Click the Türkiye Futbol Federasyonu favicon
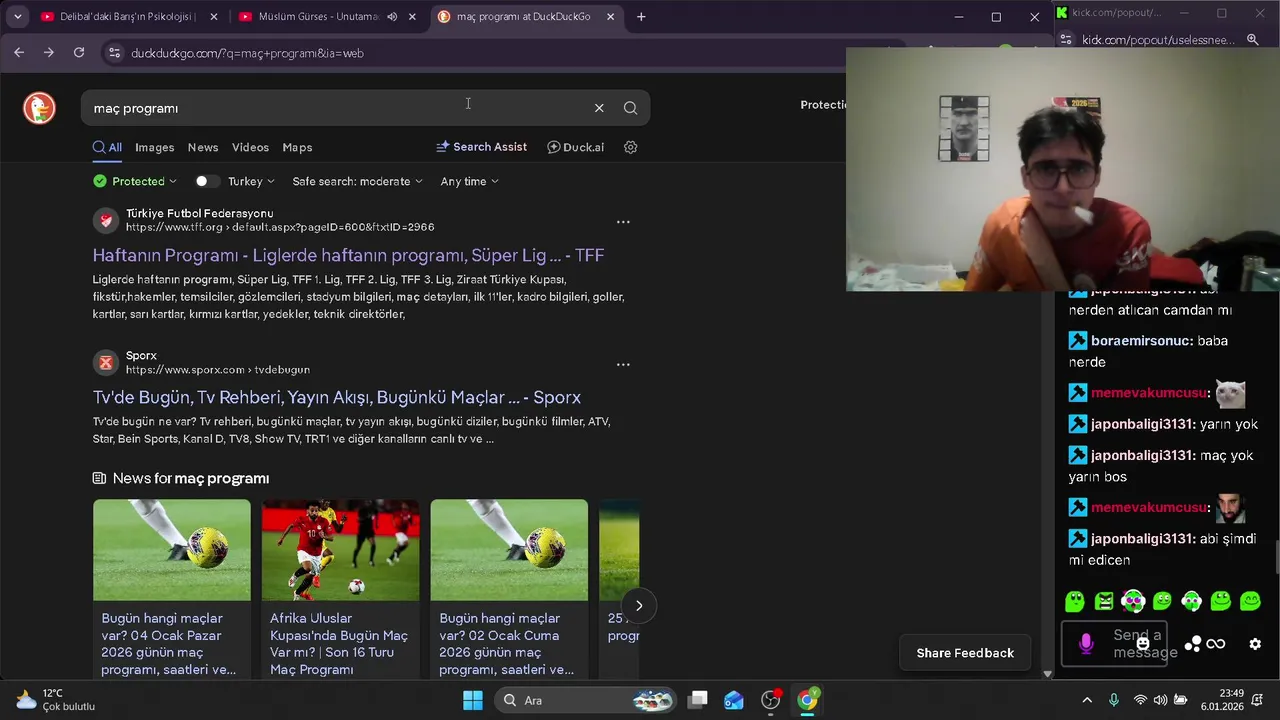The width and height of the screenshot is (1280, 720). [x=105, y=220]
